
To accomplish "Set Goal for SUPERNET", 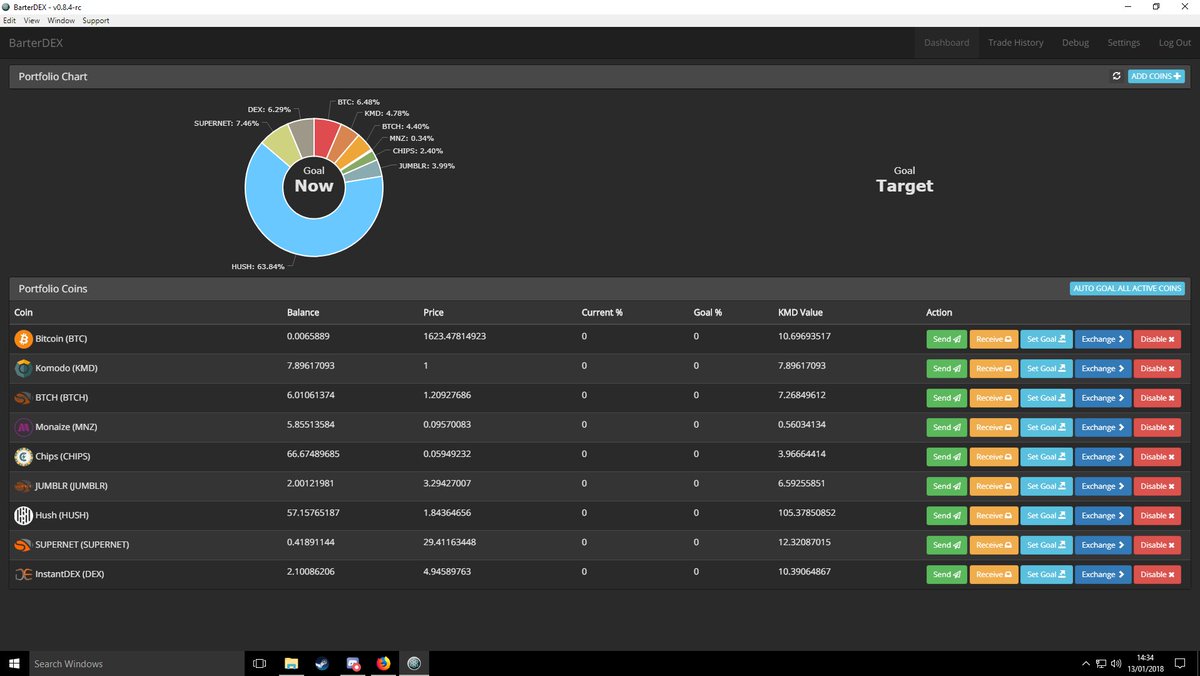I will coord(1046,545).
